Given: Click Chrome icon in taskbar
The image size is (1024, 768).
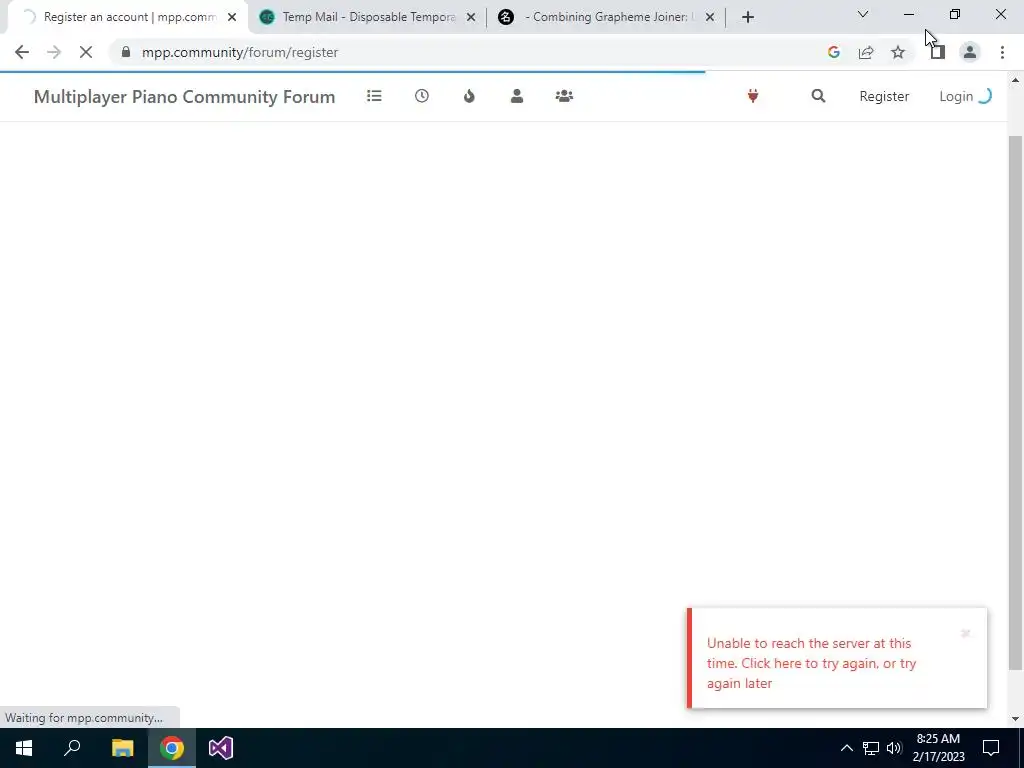Looking at the screenshot, I should (x=172, y=748).
